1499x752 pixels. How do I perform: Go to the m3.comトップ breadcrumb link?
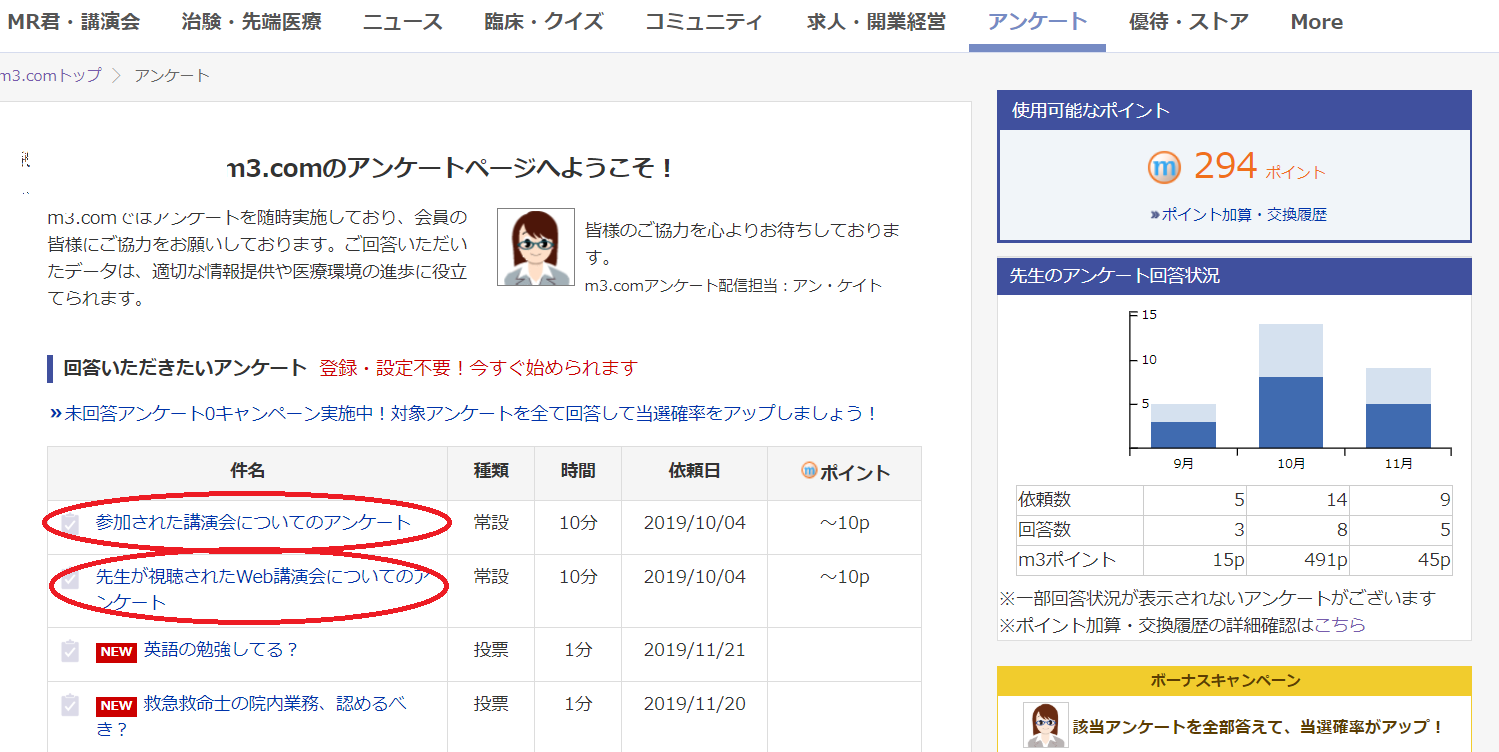[x=50, y=75]
